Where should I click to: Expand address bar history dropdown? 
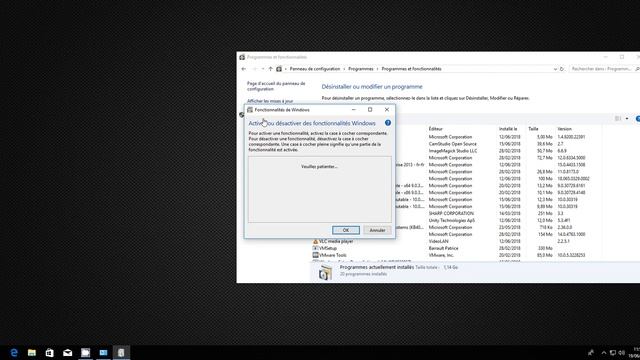[555, 69]
